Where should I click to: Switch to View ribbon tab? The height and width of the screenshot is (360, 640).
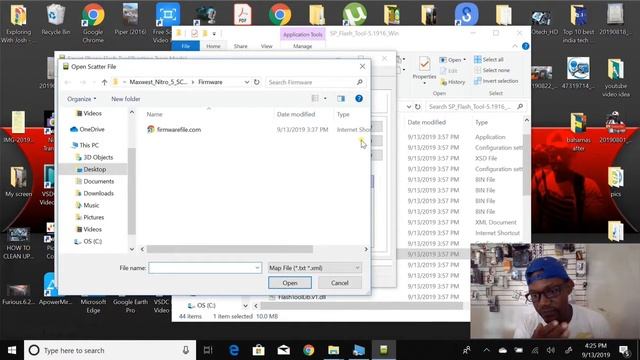point(267,46)
